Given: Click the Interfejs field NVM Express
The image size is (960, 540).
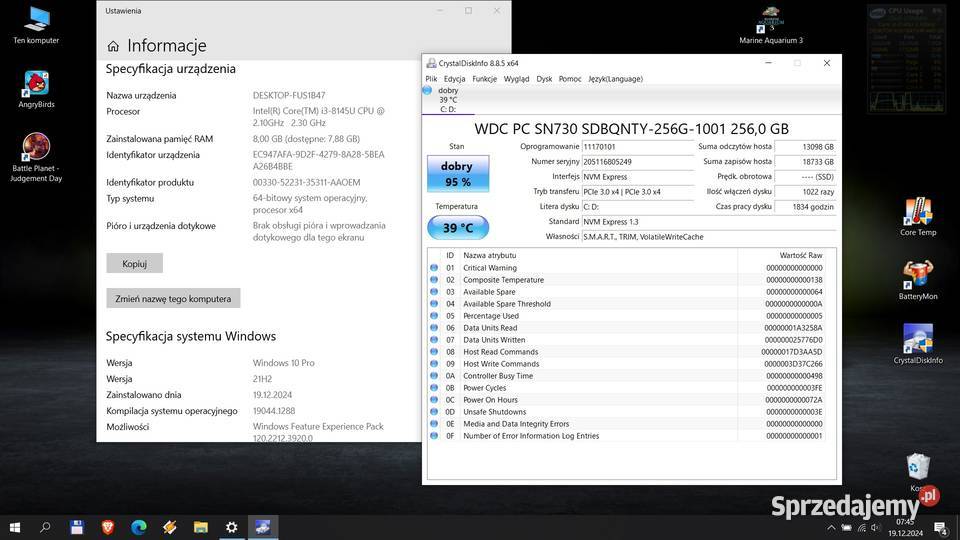Looking at the screenshot, I should (637, 177).
